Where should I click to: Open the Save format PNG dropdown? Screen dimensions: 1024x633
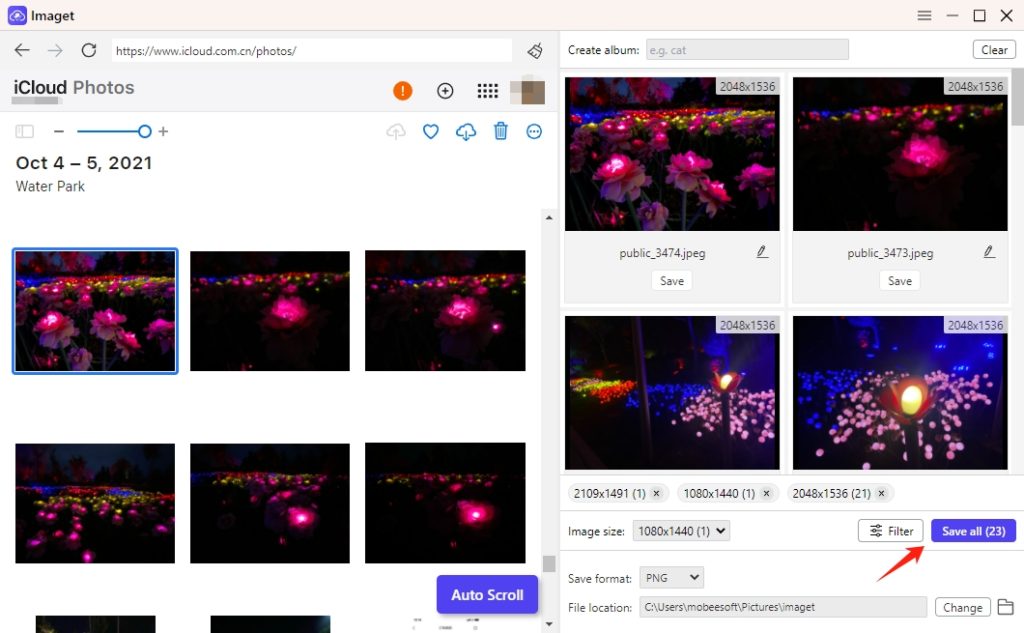coord(671,577)
